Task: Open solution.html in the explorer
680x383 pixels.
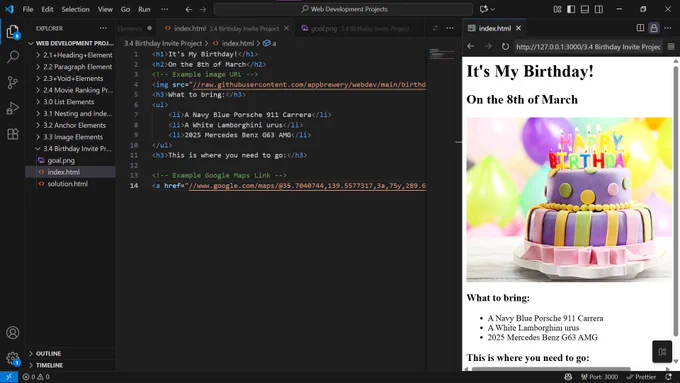Action: (68, 184)
